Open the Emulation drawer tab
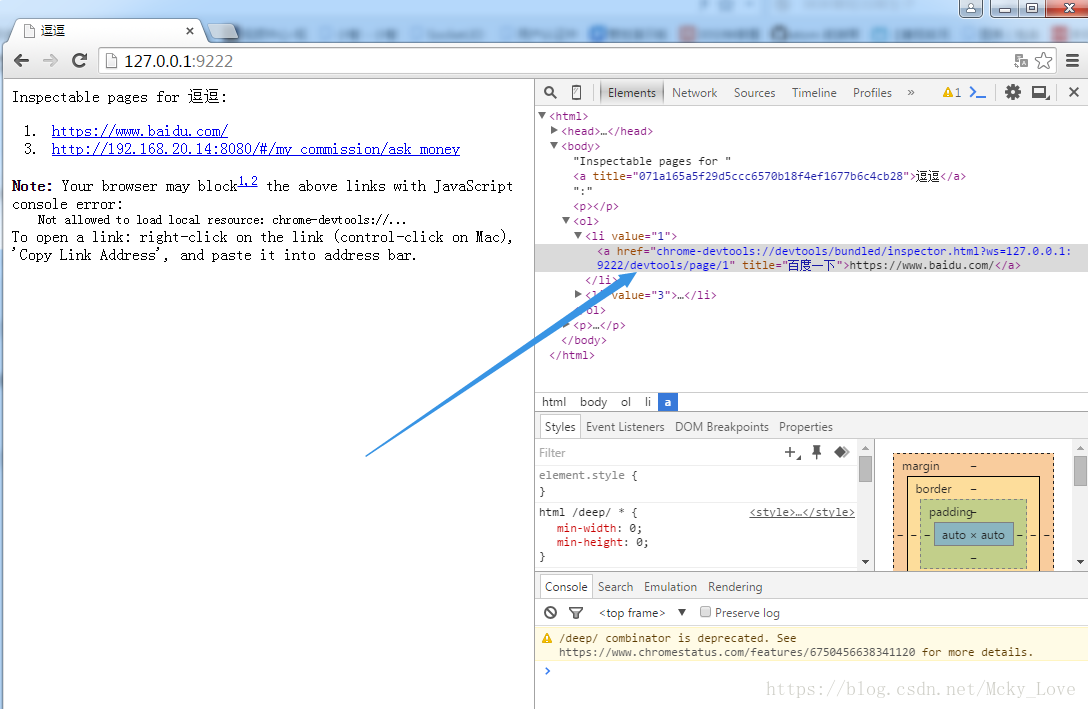 tap(670, 587)
